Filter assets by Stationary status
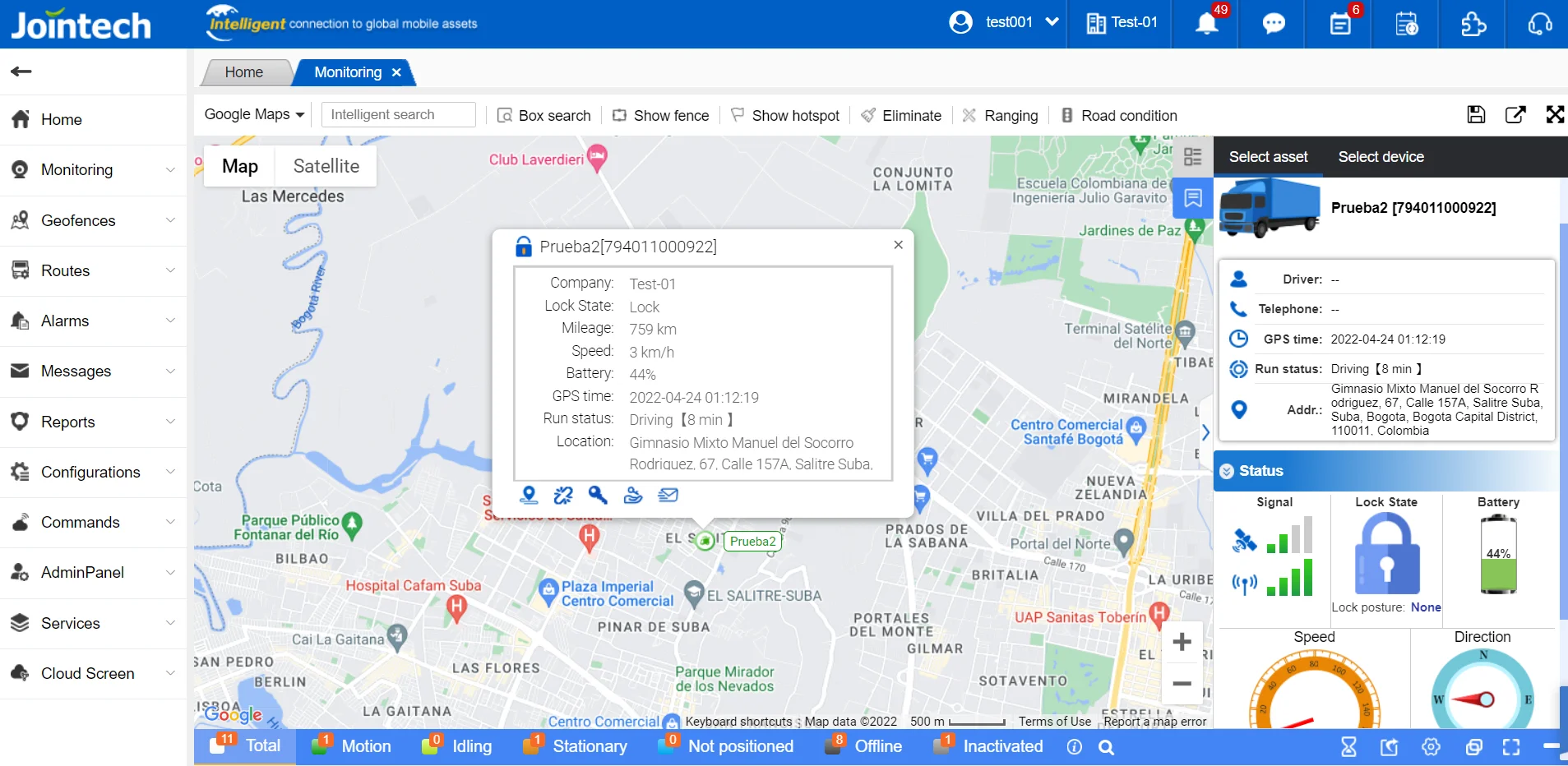1568x766 pixels. 576,746
